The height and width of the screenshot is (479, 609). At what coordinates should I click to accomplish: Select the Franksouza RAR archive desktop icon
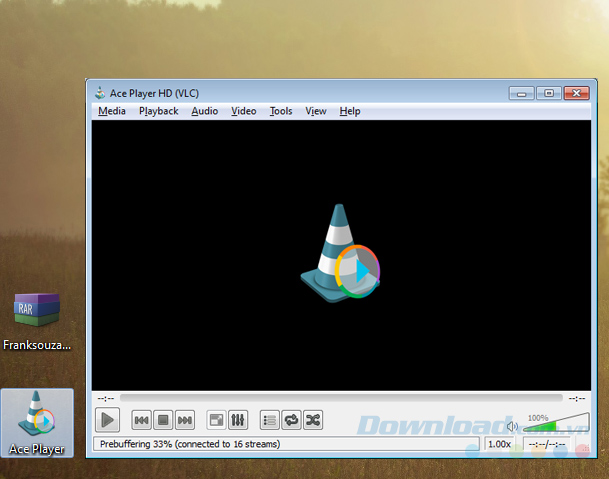pyautogui.click(x=37, y=322)
